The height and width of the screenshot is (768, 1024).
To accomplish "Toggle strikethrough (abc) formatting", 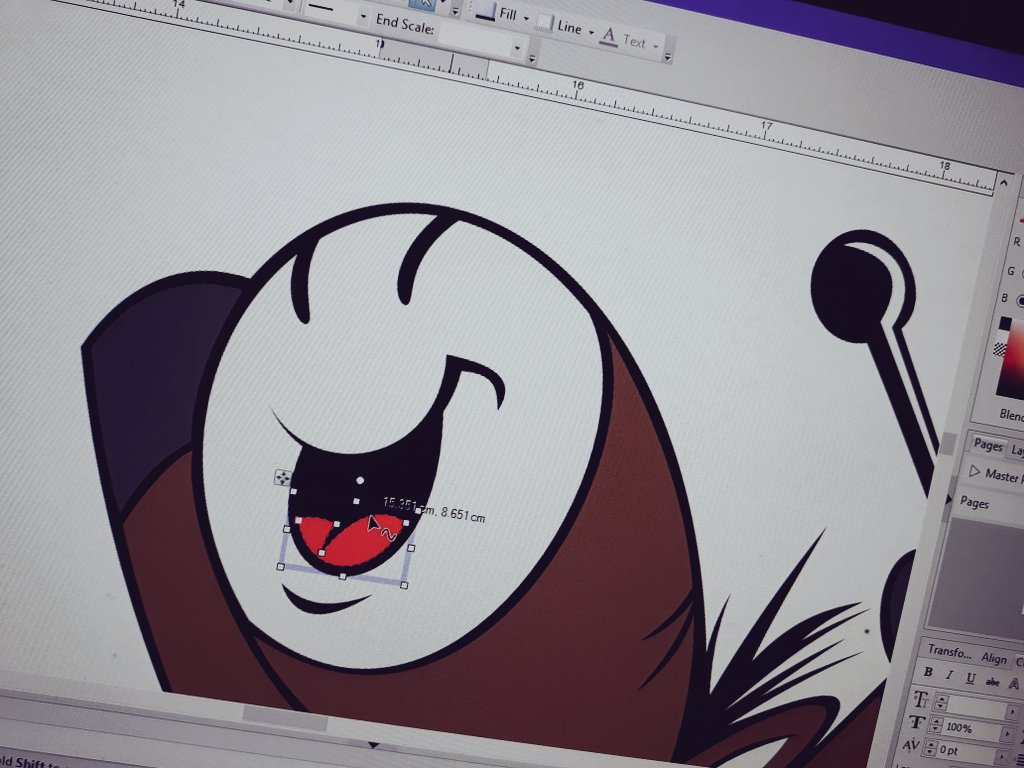I will (992, 682).
